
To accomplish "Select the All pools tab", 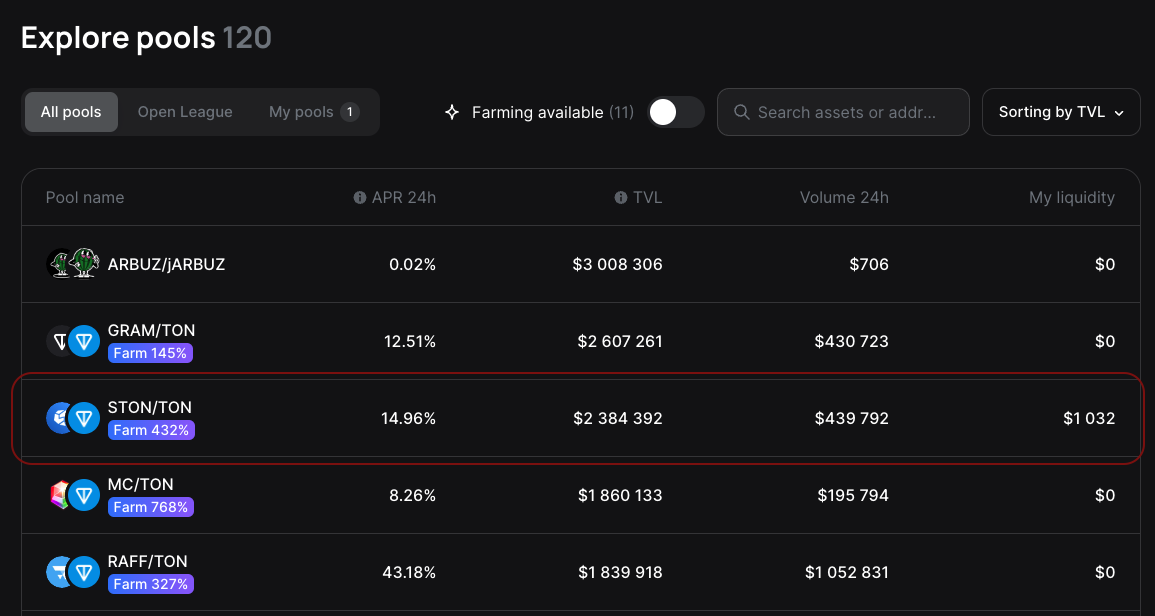I will [x=71, y=112].
